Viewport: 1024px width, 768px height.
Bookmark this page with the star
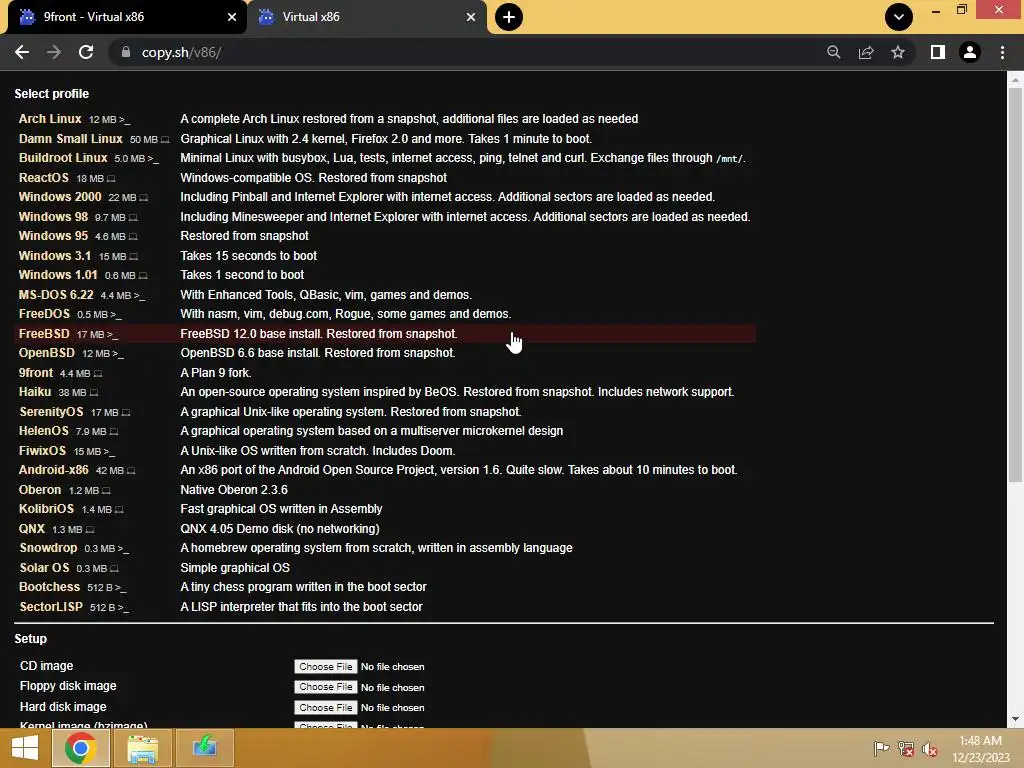[x=898, y=52]
